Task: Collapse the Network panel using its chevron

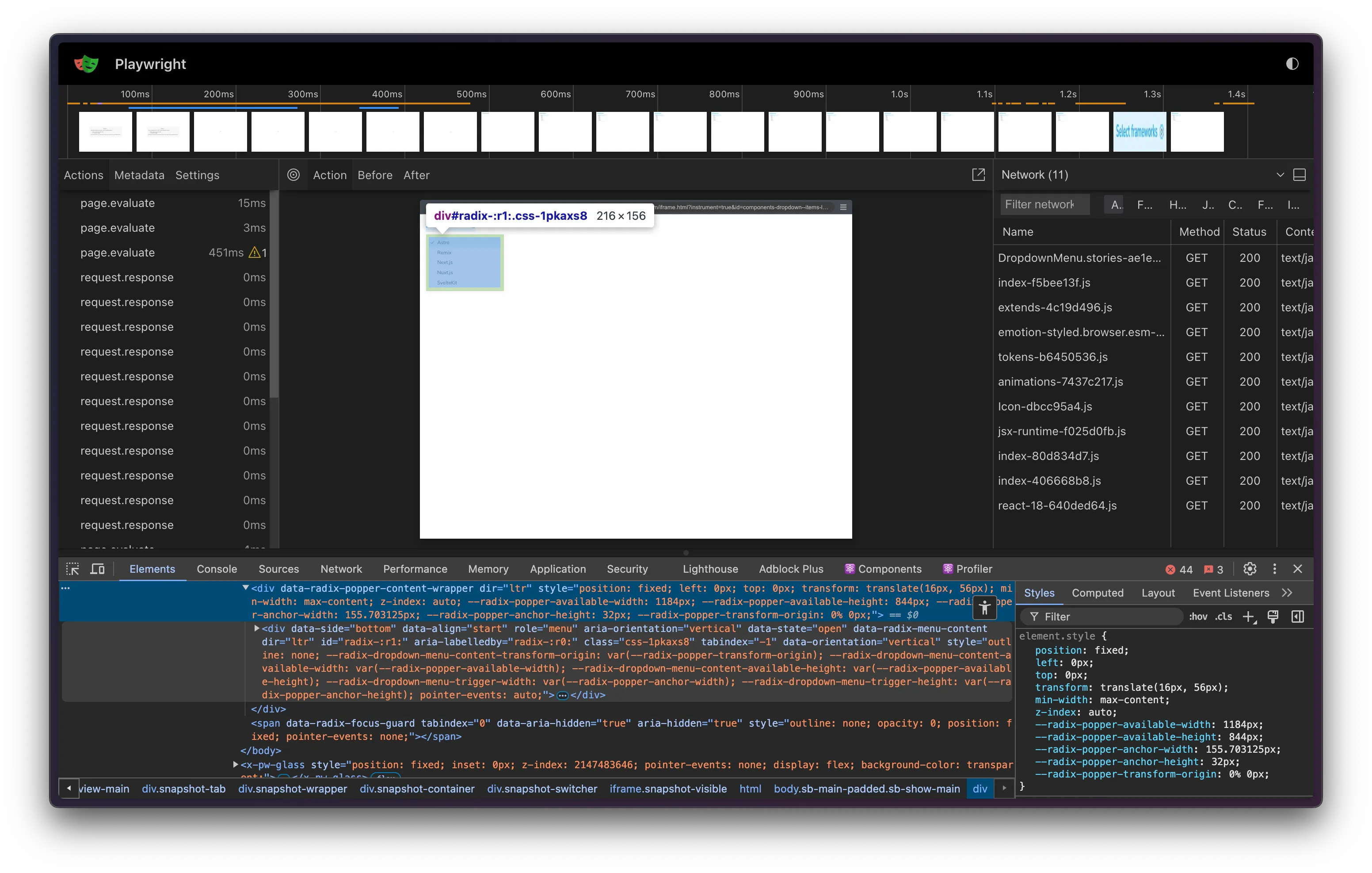Action: [1280, 175]
